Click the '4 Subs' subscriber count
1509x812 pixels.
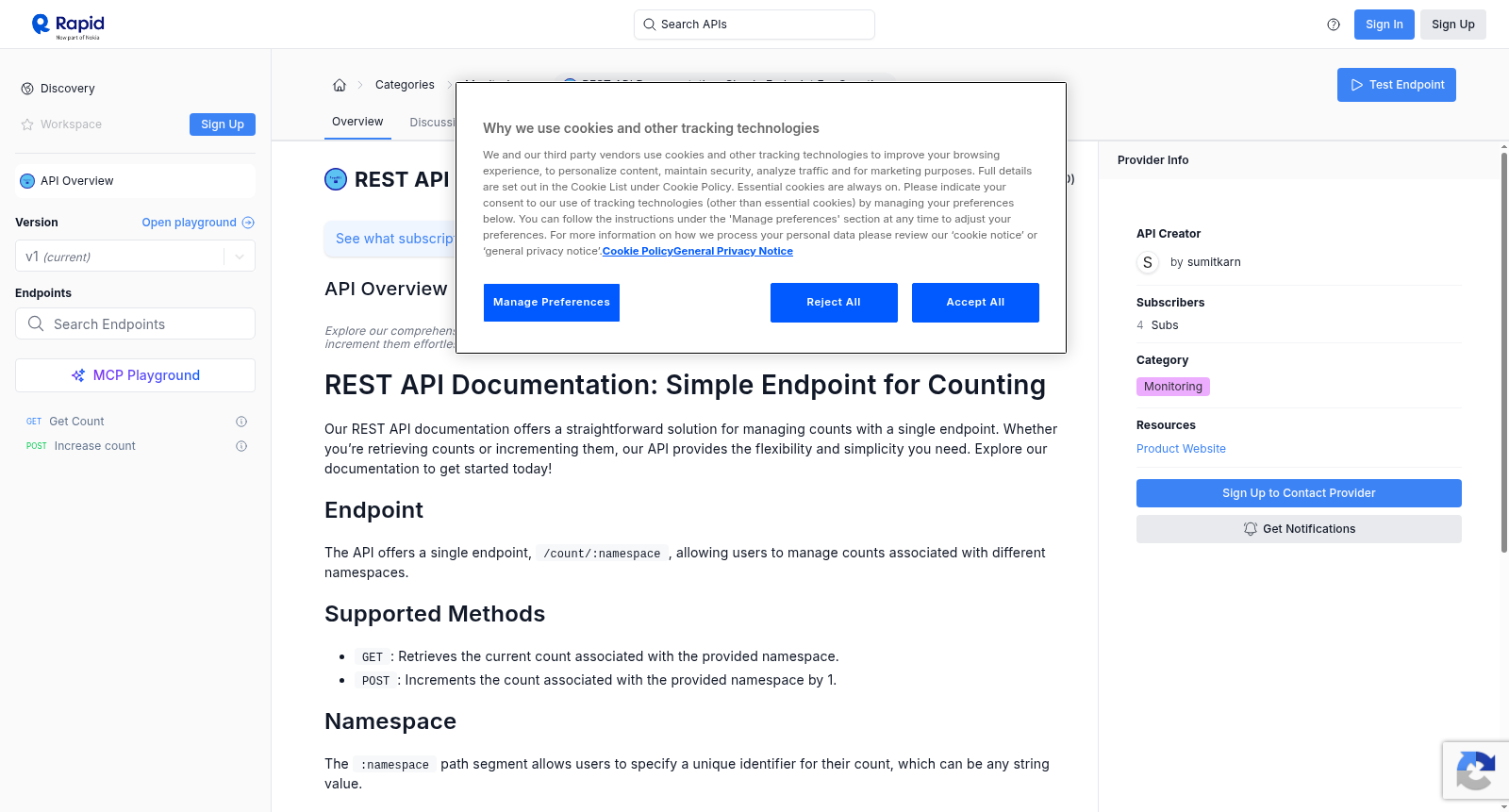(x=1157, y=325)
